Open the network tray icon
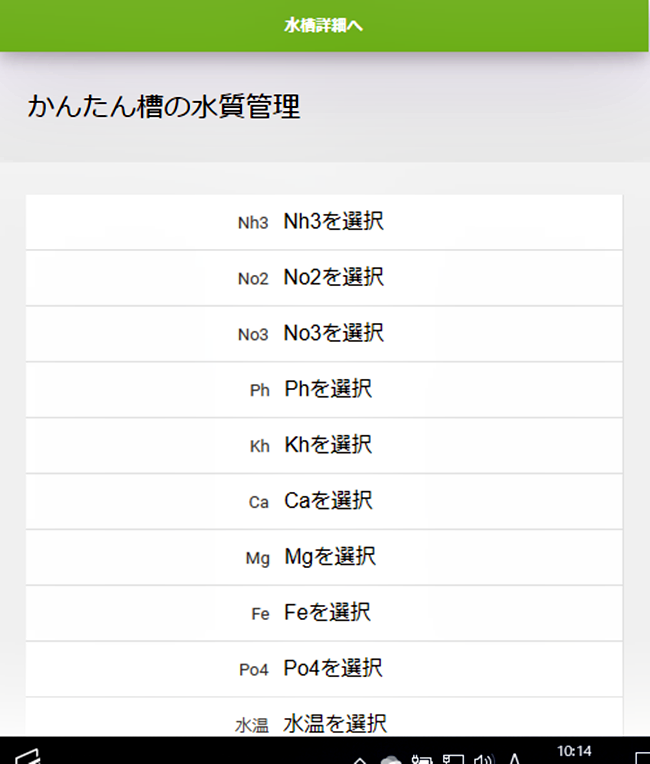Viewport: 650px width, 764px height. coord(453,759)
